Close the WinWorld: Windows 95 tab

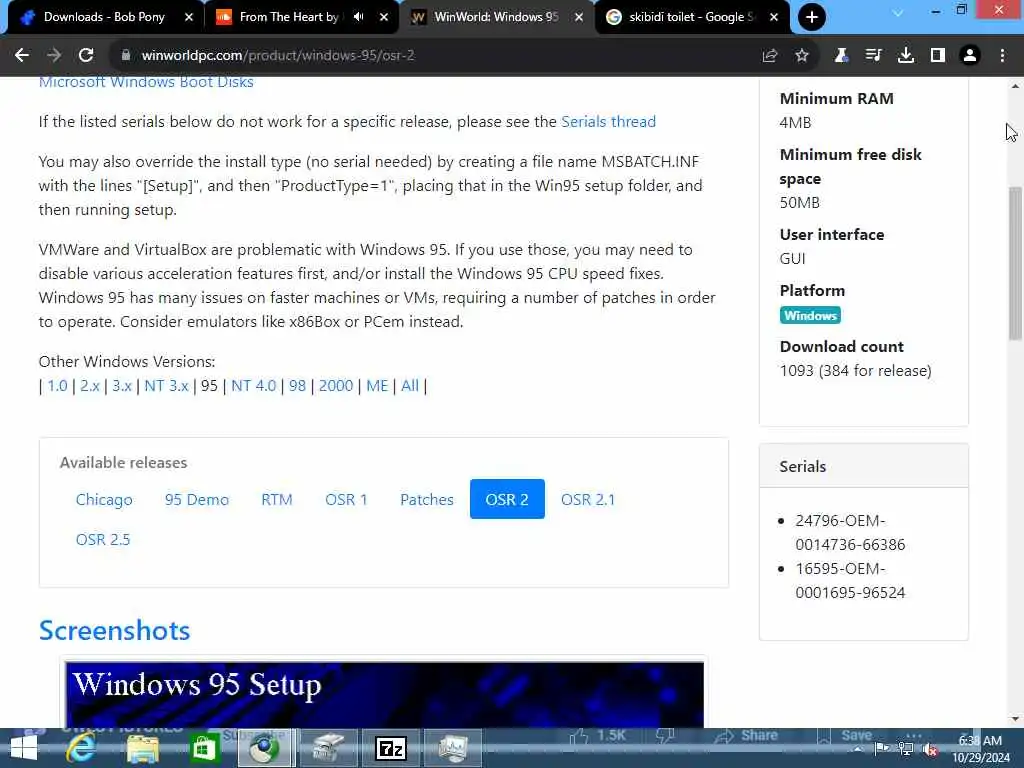[579, 17]
